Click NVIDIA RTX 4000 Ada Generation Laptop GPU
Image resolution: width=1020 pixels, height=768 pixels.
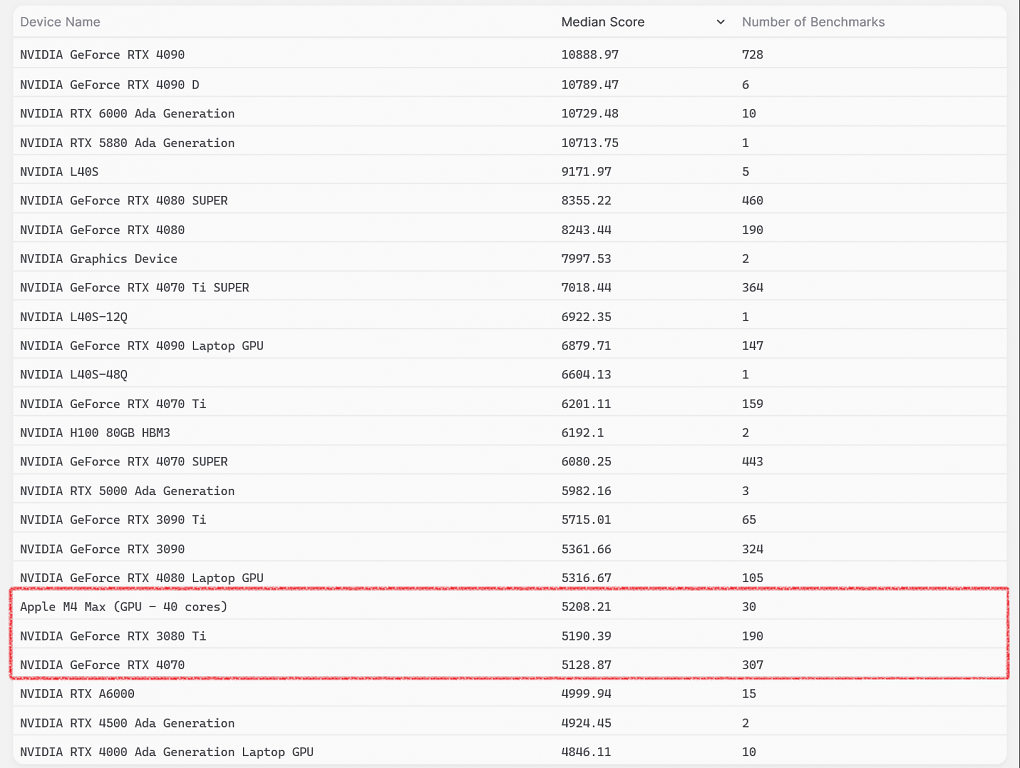click(167, 752)
